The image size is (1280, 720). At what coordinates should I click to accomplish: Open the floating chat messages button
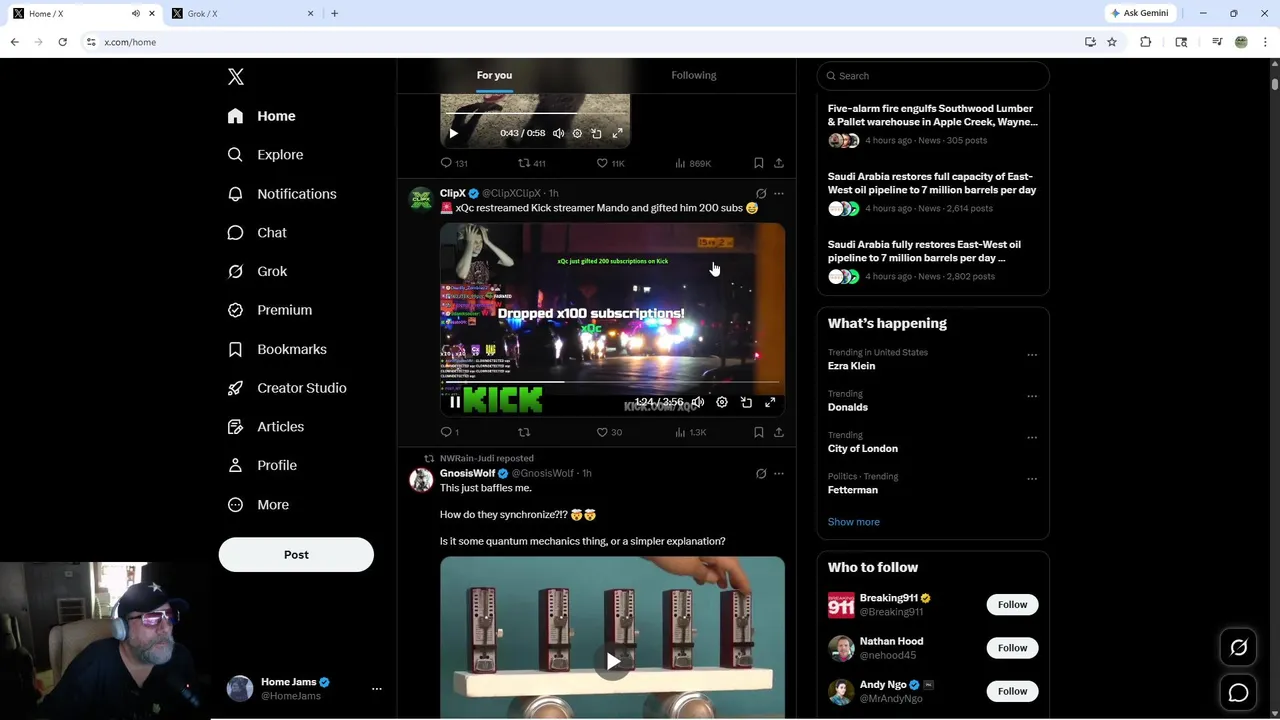click(1238, 693)
